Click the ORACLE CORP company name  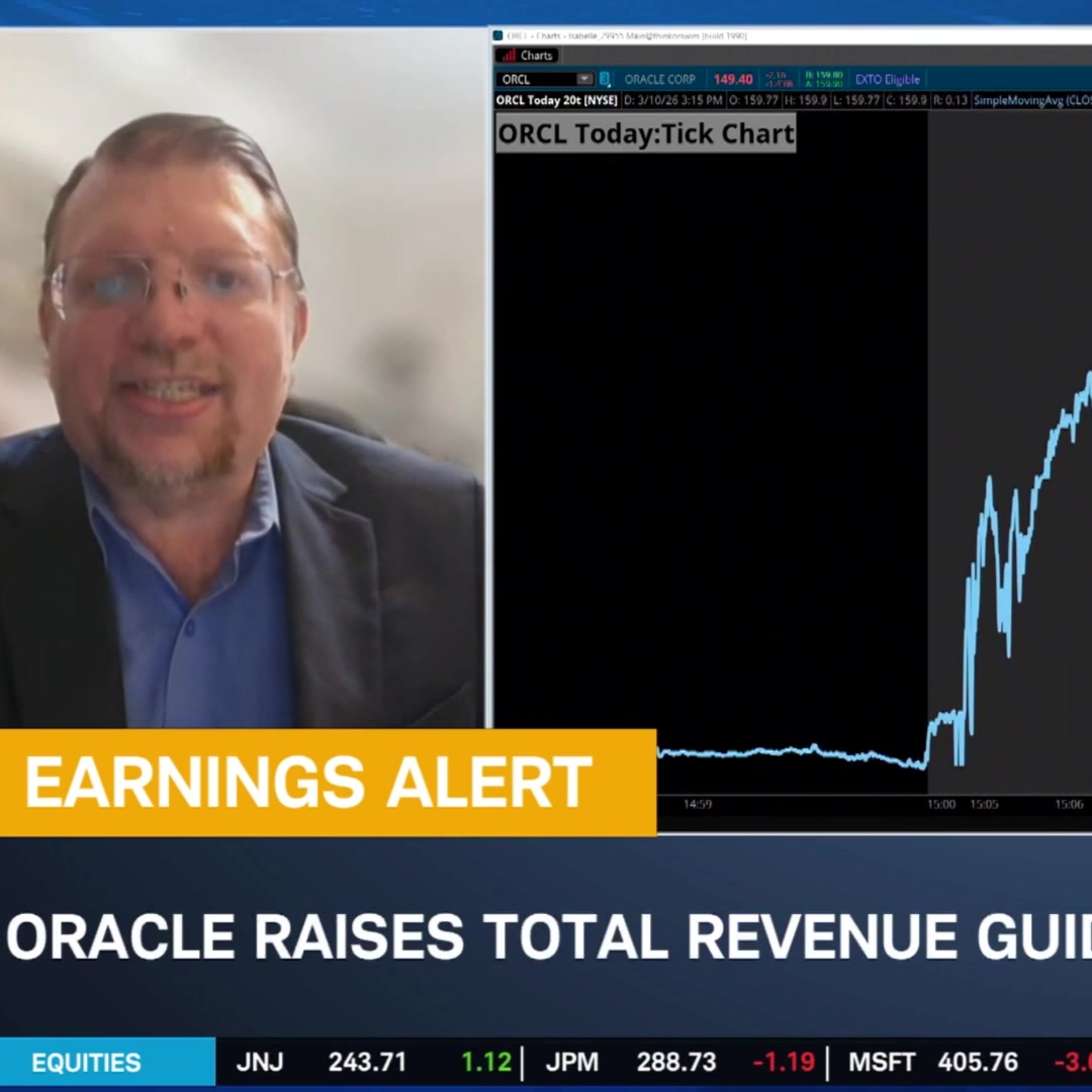[x=659, y=79]
